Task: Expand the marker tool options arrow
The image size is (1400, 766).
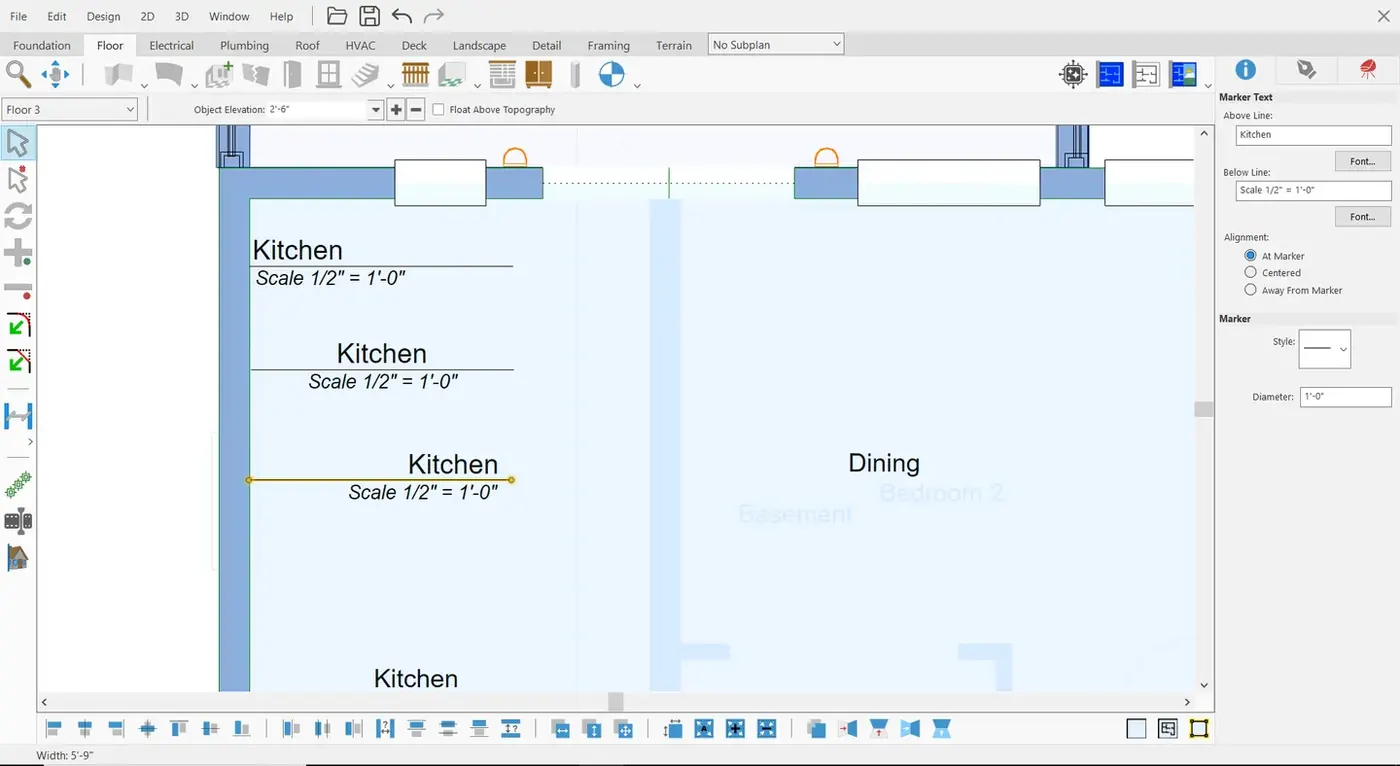Action: click(x=637, y=86)
